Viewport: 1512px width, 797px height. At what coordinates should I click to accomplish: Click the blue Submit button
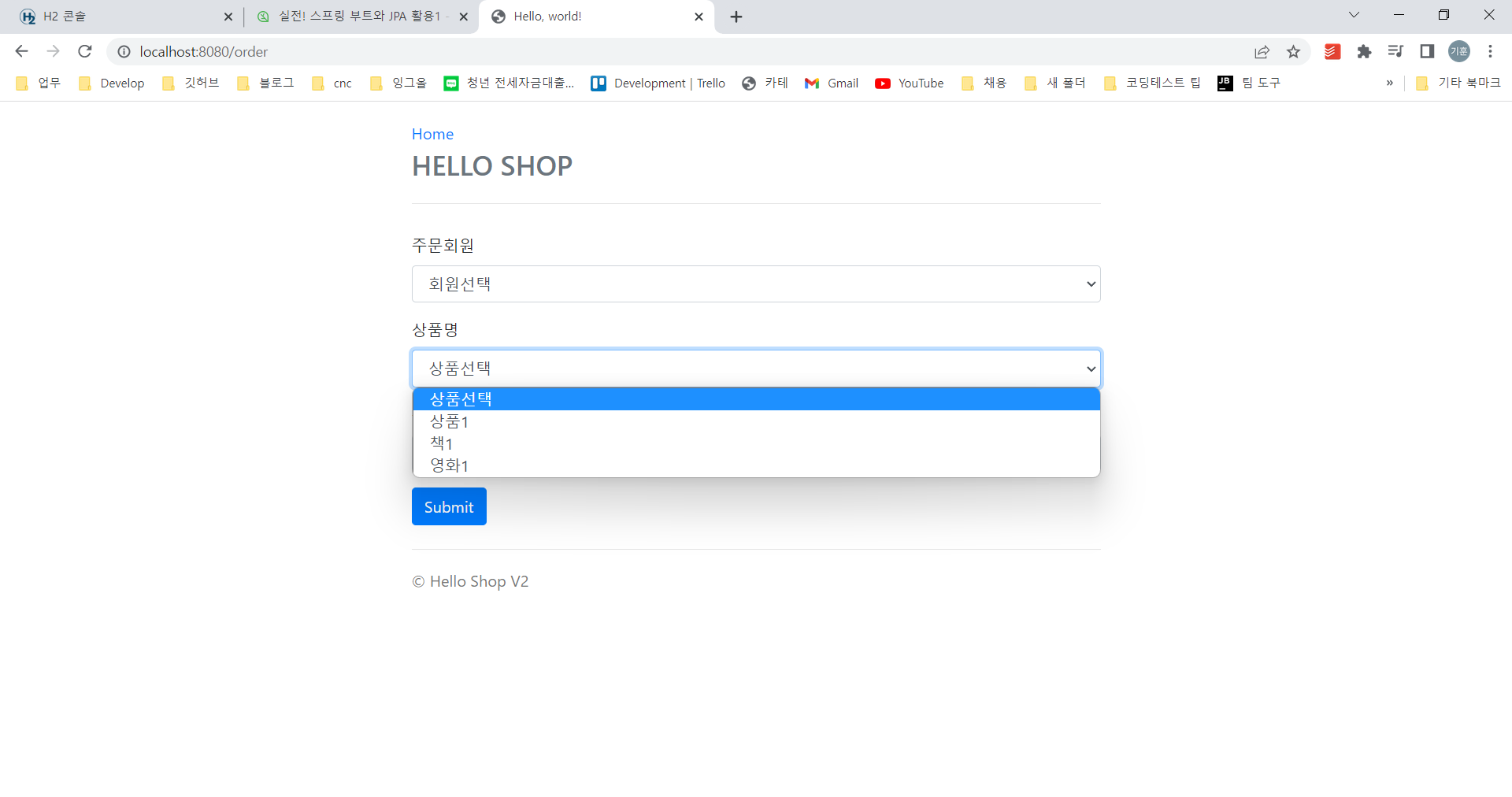[449, 506]
